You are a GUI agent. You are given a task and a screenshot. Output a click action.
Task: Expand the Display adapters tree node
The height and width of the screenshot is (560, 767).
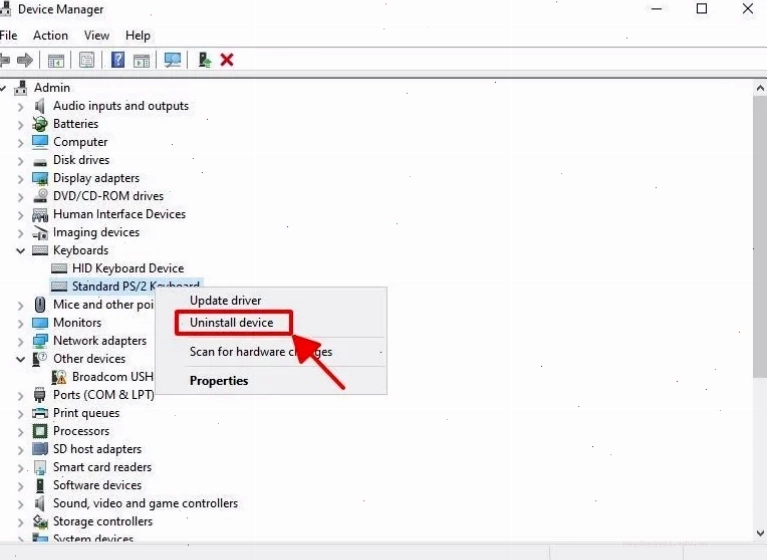click(20, 179)
